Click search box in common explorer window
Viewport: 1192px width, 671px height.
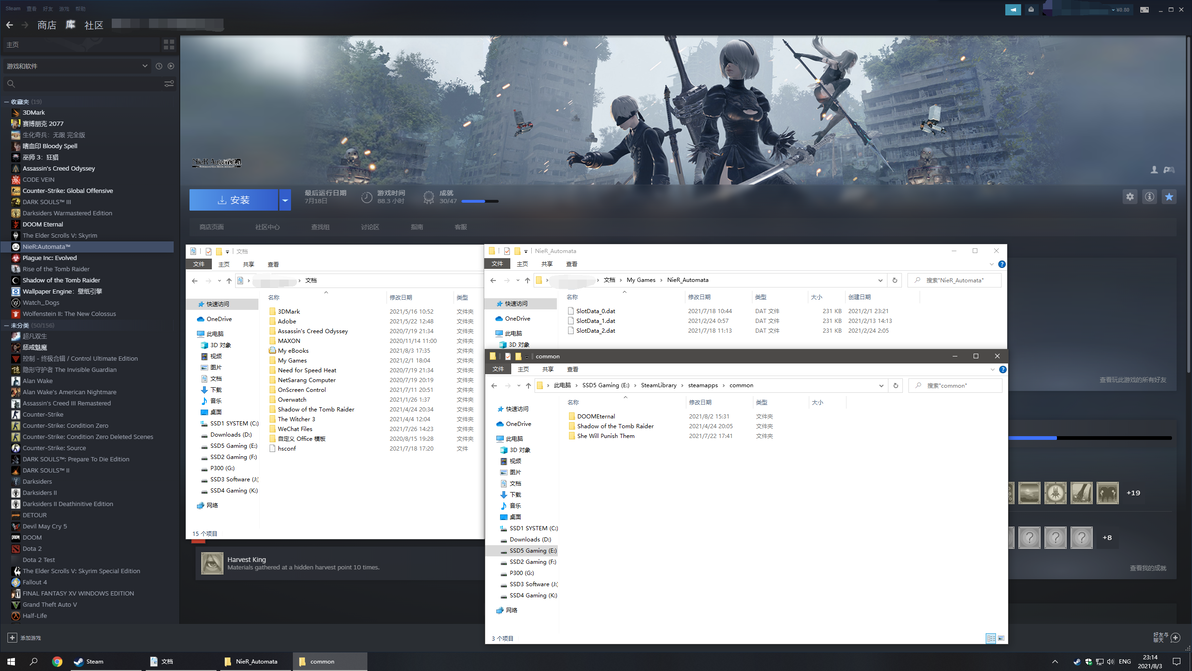[x=956, y=385]
